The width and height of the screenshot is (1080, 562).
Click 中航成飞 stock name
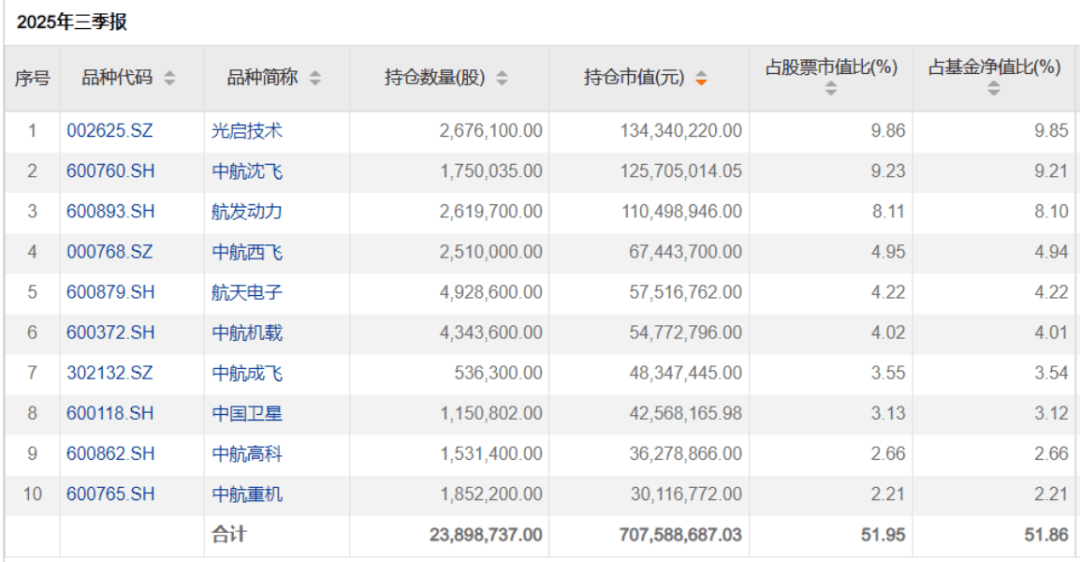[x=247, y=373]
